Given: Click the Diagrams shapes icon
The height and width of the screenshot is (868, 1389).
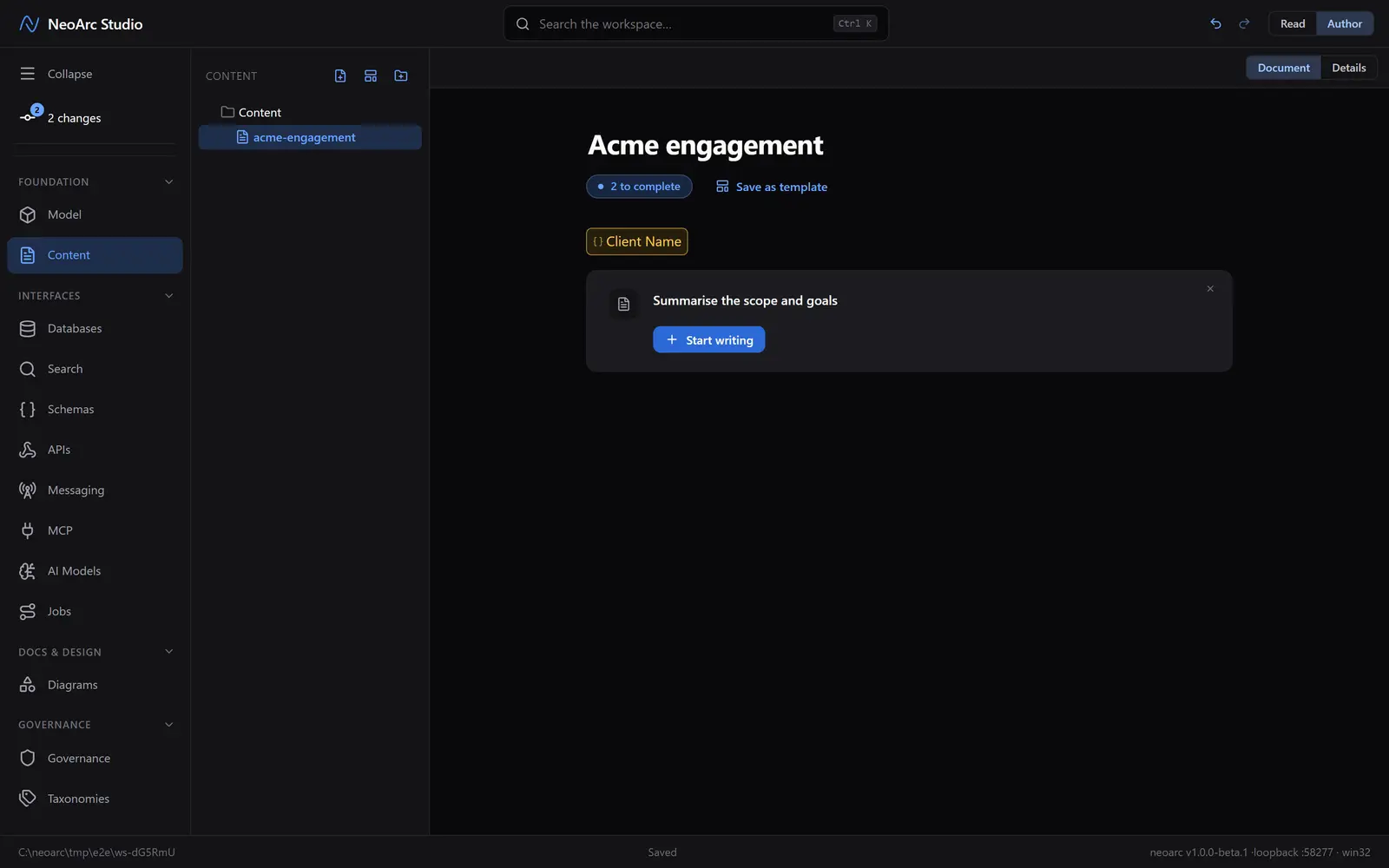Looking at the screenshot, I should coord(28,685).
